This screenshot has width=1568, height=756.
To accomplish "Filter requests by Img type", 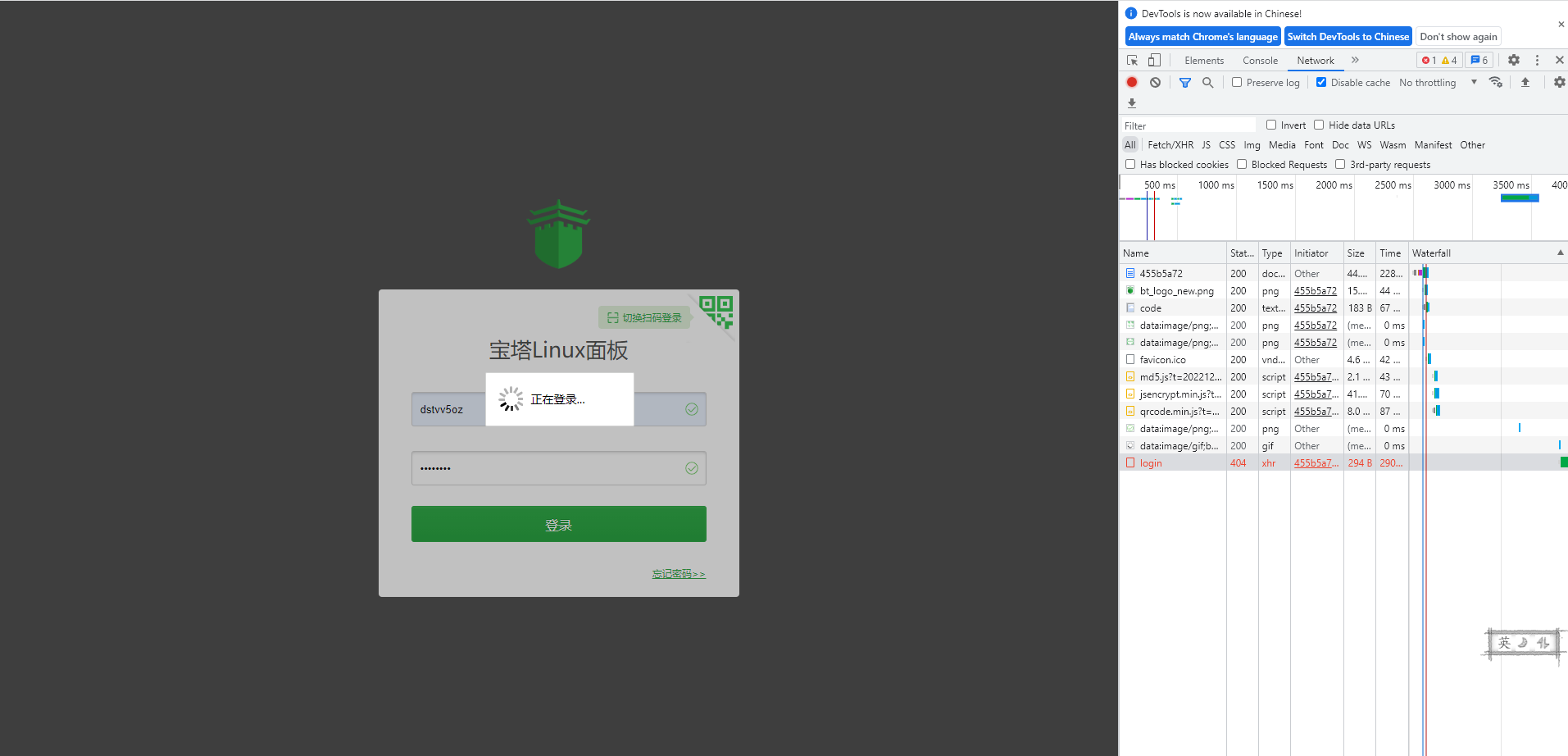I will pos(1252,145).
